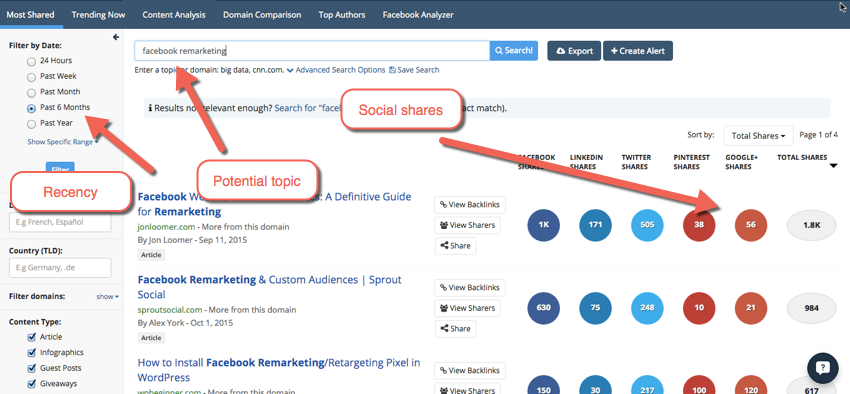Click the Export button
Screen dimensions: 850x394
click(574, 50)
